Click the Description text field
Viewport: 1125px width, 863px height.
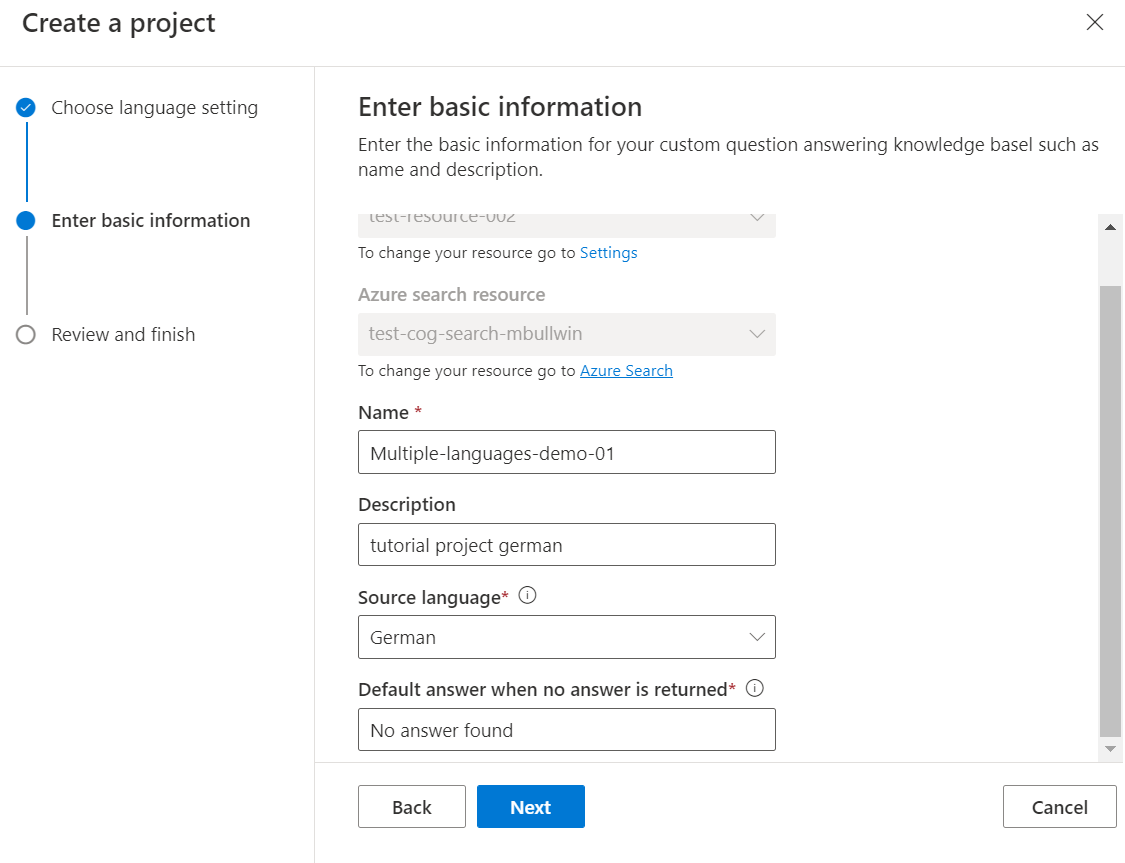tap(566, 545)
